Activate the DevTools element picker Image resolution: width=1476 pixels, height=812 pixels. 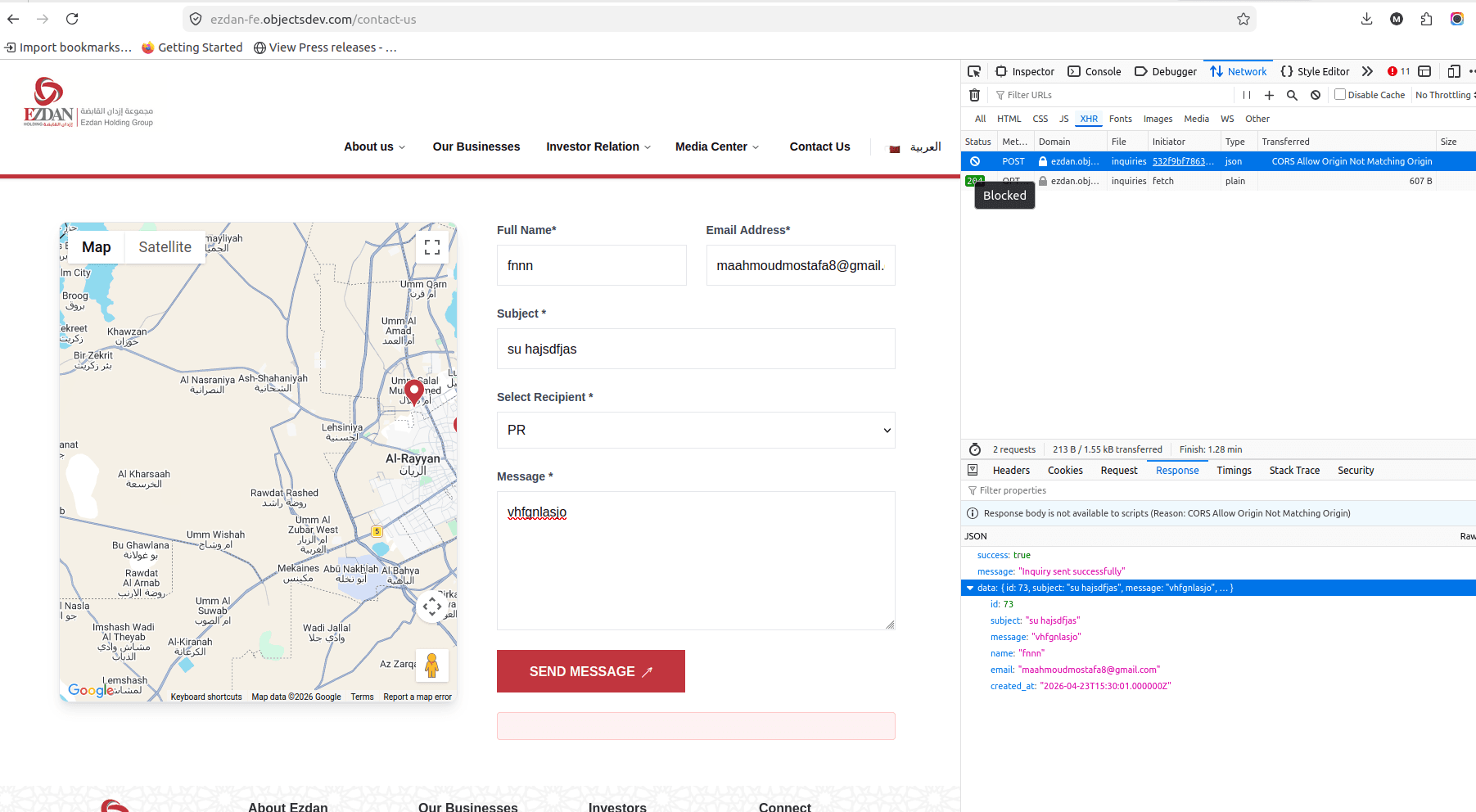pyautogui.click(x=974, y=71)
